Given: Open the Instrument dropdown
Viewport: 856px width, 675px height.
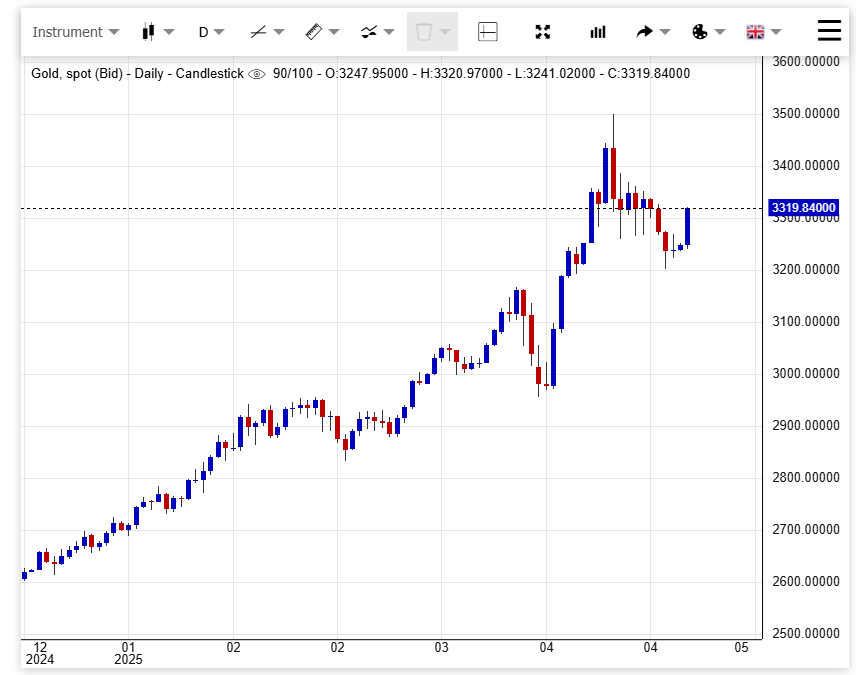Looking at the screenshot, I should tap(75, 32).
